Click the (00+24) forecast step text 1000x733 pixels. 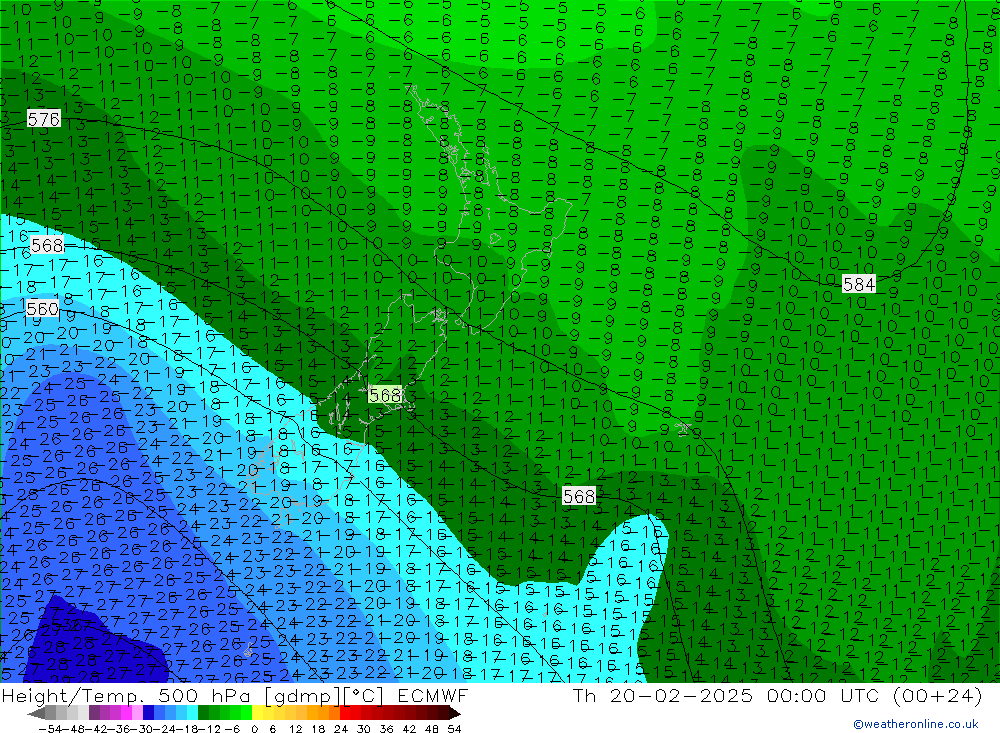938,695
